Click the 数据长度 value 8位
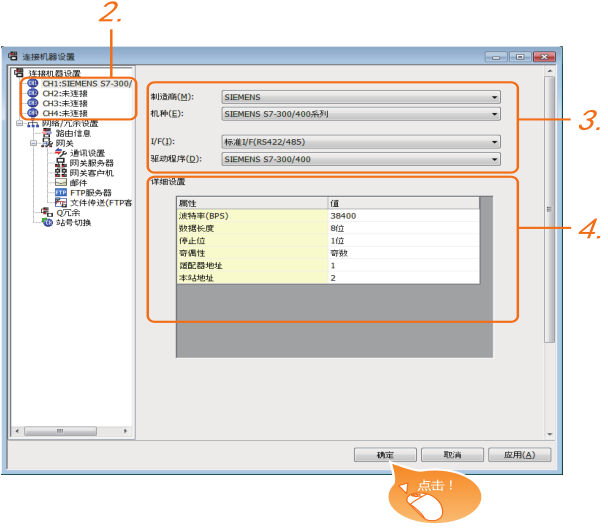Viewport: 608px width, 532px height. click(403, 228)
